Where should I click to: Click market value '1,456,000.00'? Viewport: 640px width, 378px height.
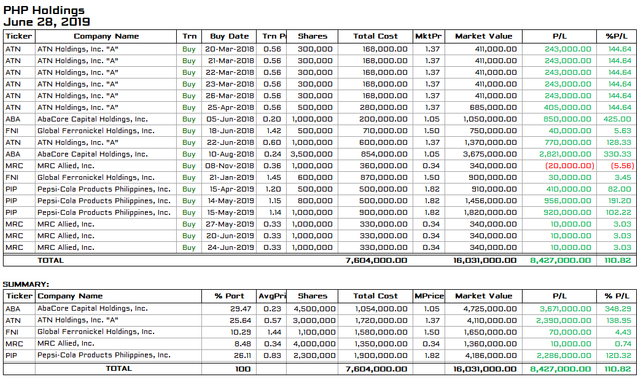click(x=490, y=201)
